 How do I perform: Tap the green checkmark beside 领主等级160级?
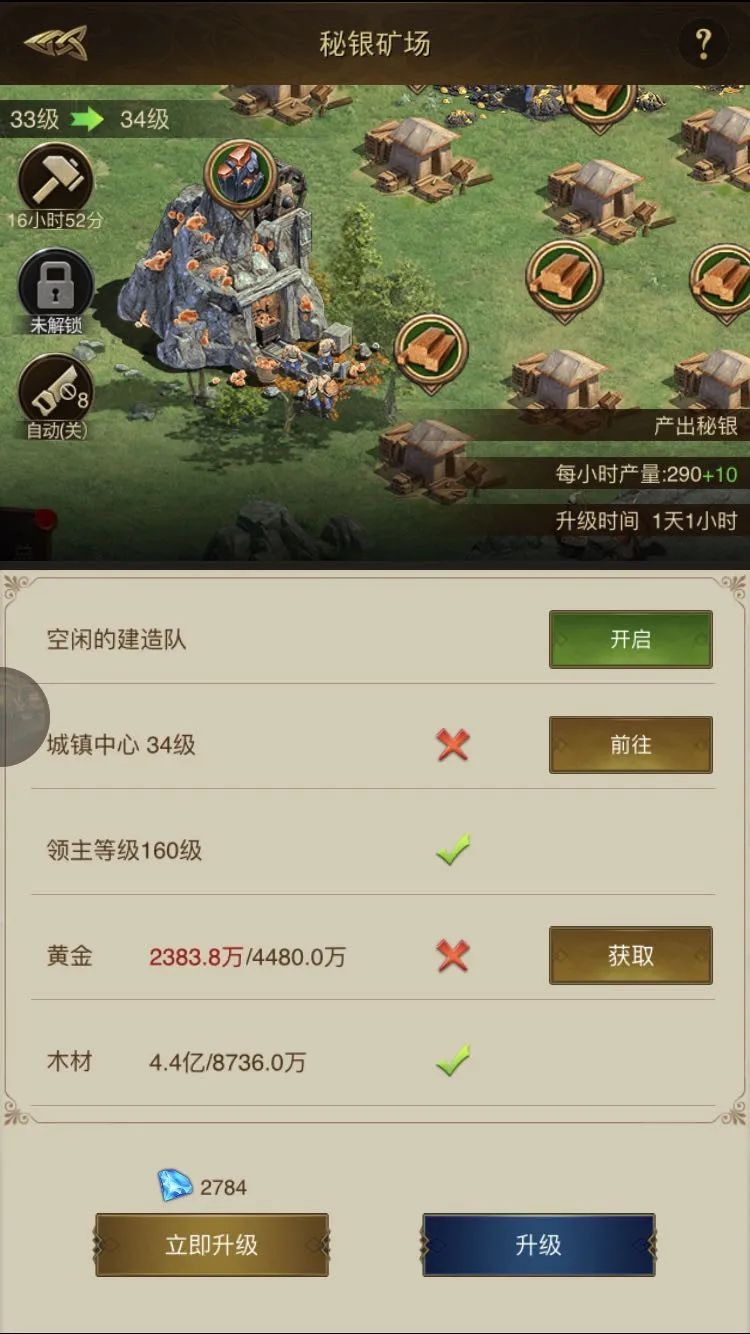coord(453,850)
